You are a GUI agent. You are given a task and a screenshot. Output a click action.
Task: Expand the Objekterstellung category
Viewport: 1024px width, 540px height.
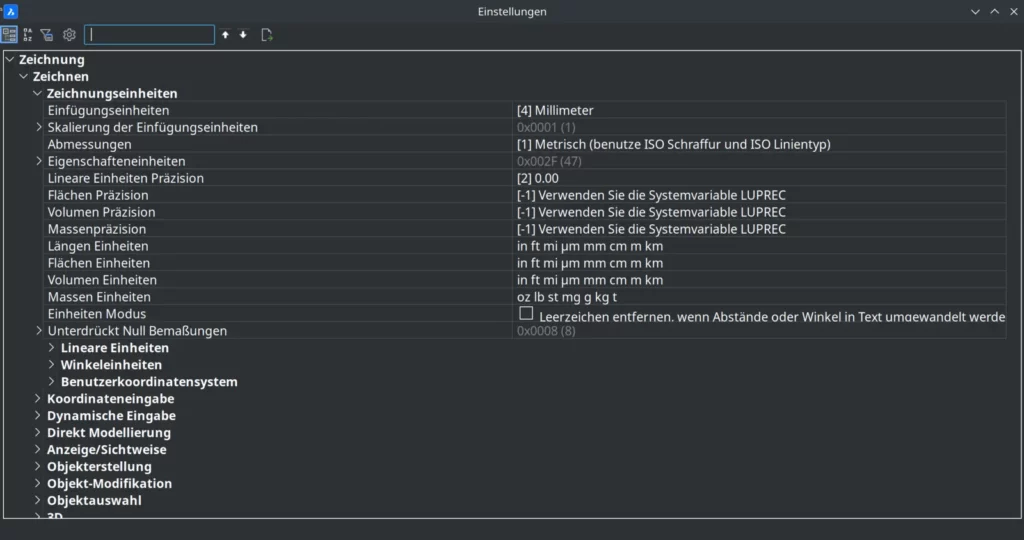pos(37,467)
